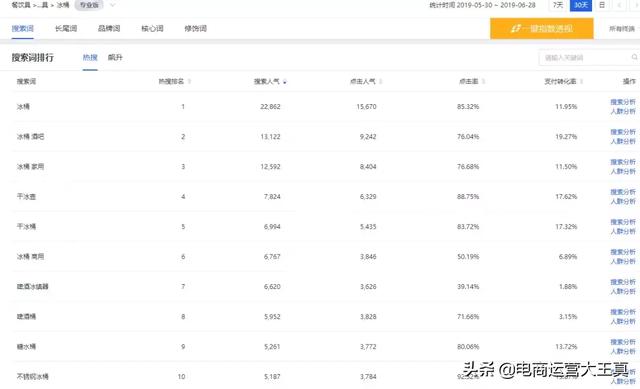Switch to the 品牌词 tab
The width and height of the screenshot is (640, 389).
click(x=109, y=29)
